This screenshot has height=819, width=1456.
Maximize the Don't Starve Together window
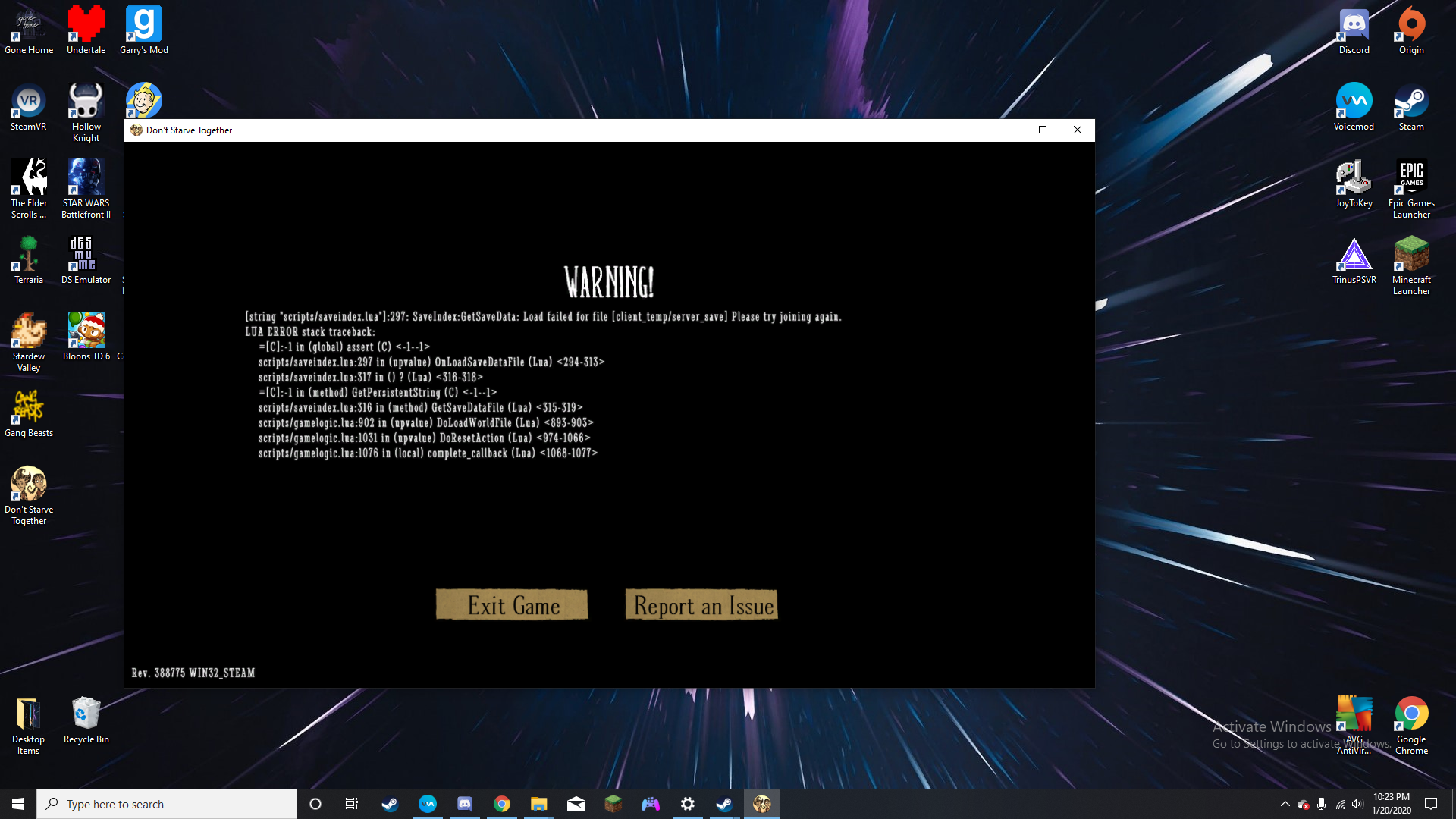[1043, 130]
